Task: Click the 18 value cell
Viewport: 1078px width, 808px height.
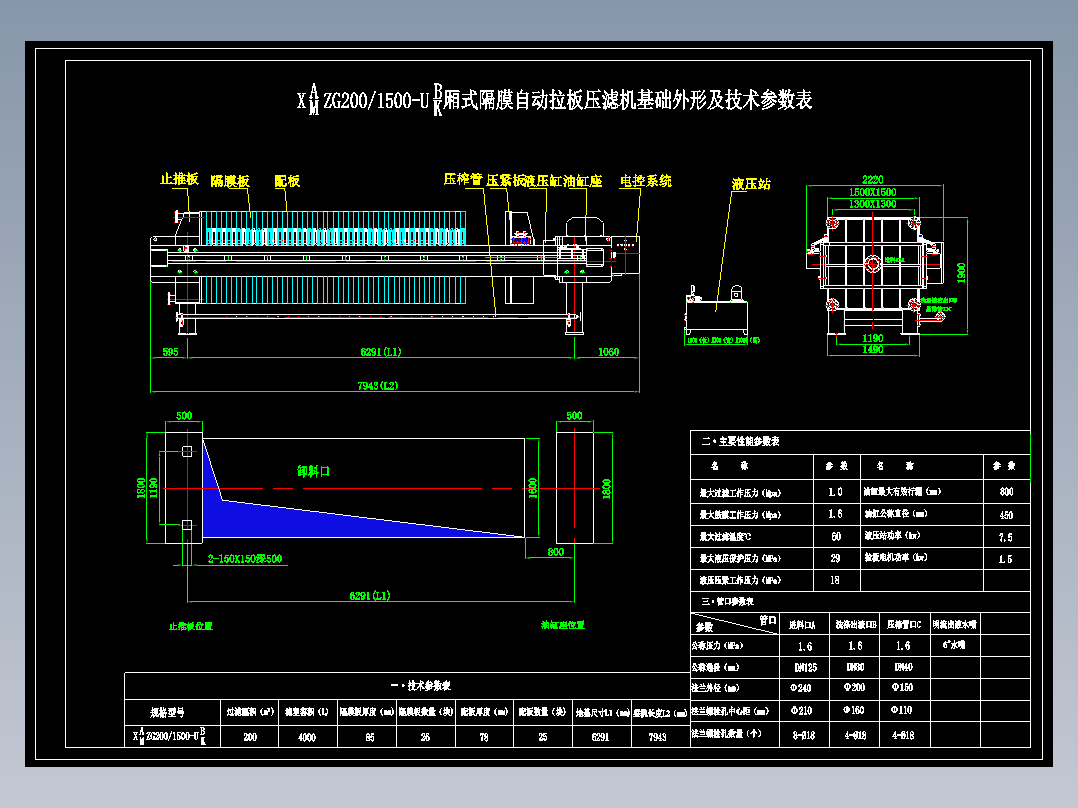Action: pos(835,580)
